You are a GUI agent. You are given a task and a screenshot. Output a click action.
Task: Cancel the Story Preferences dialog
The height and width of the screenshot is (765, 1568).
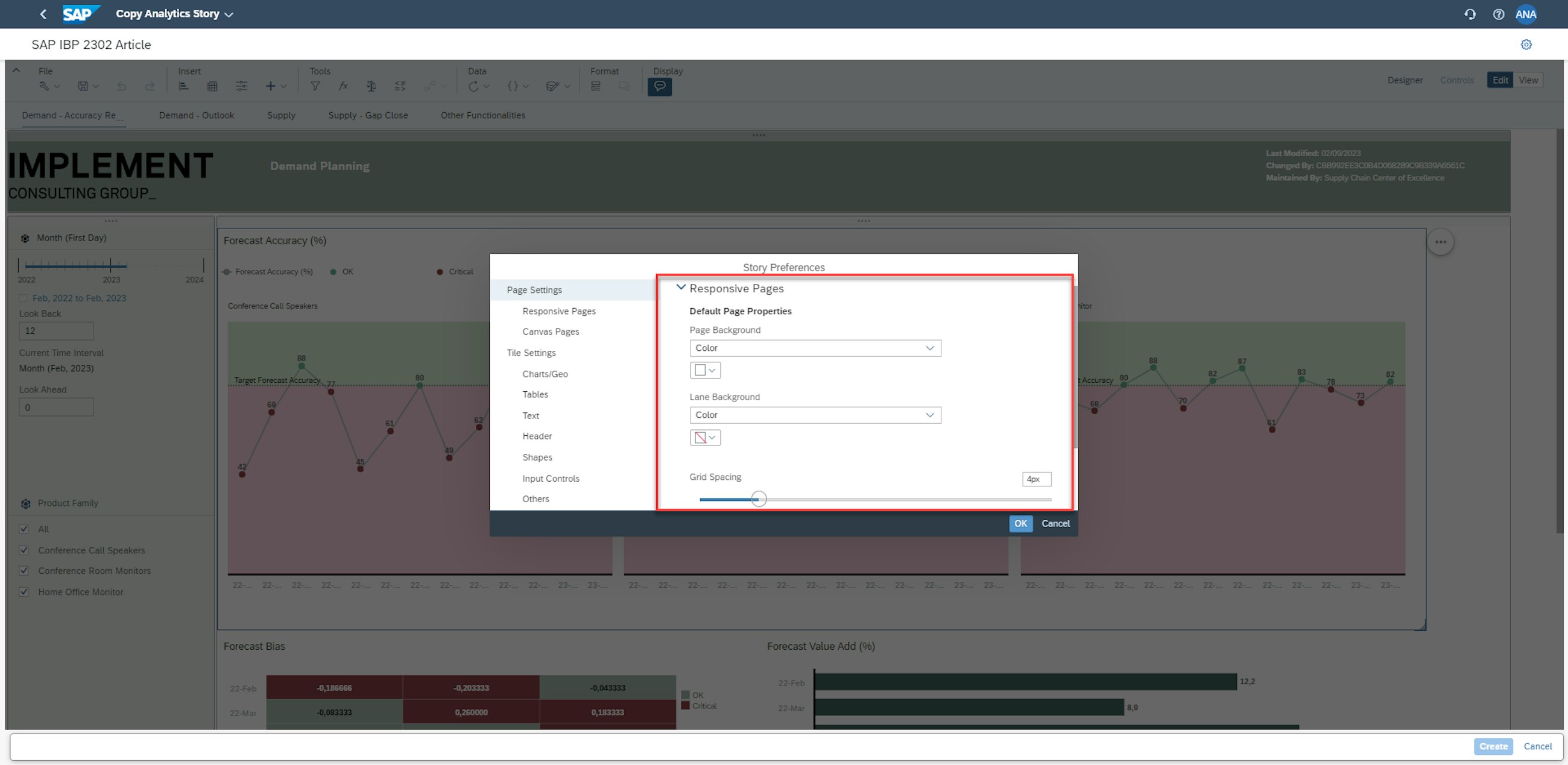pos(1055,523)
